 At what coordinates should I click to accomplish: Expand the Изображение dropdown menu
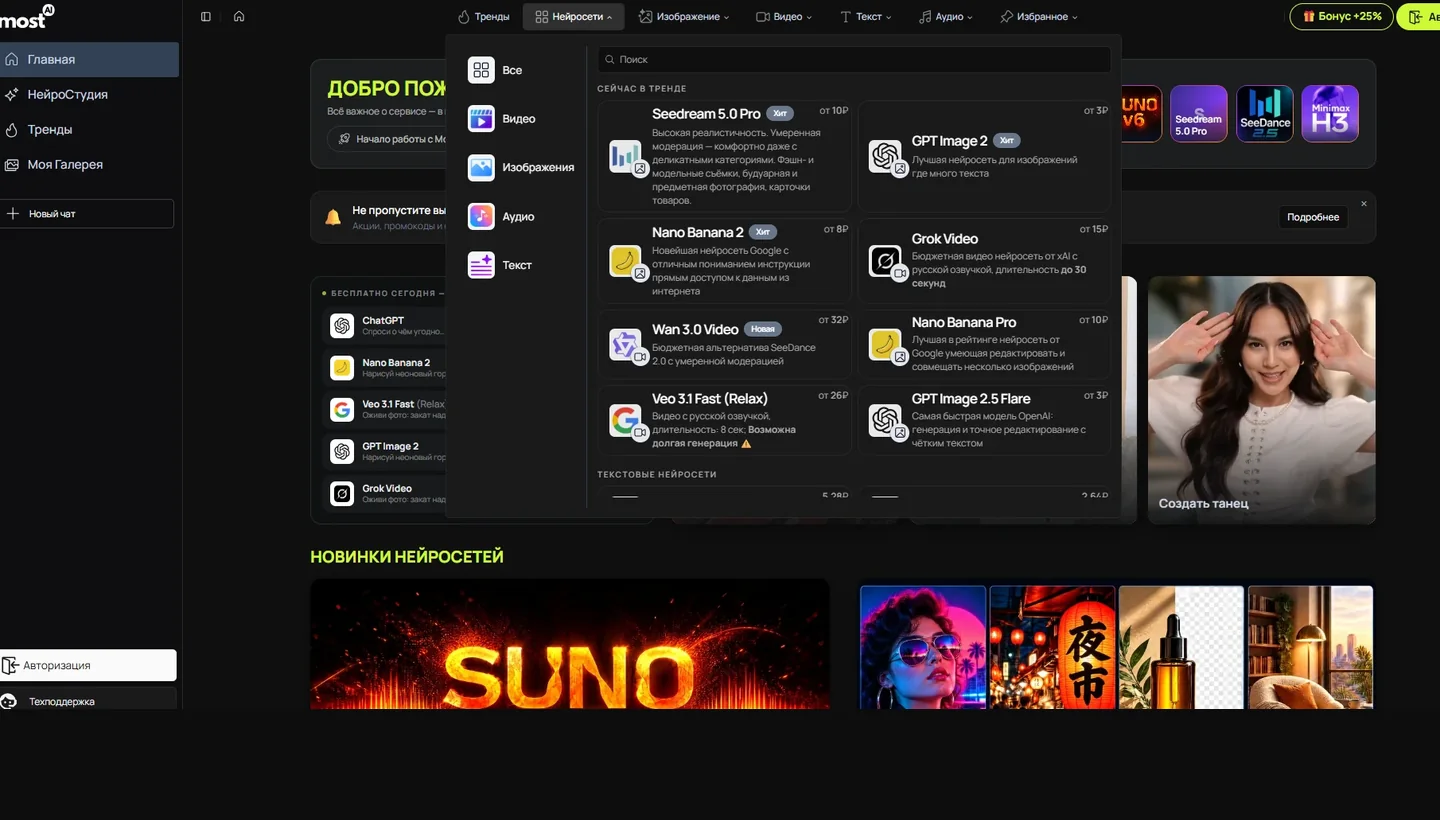(x=684, y=17)
